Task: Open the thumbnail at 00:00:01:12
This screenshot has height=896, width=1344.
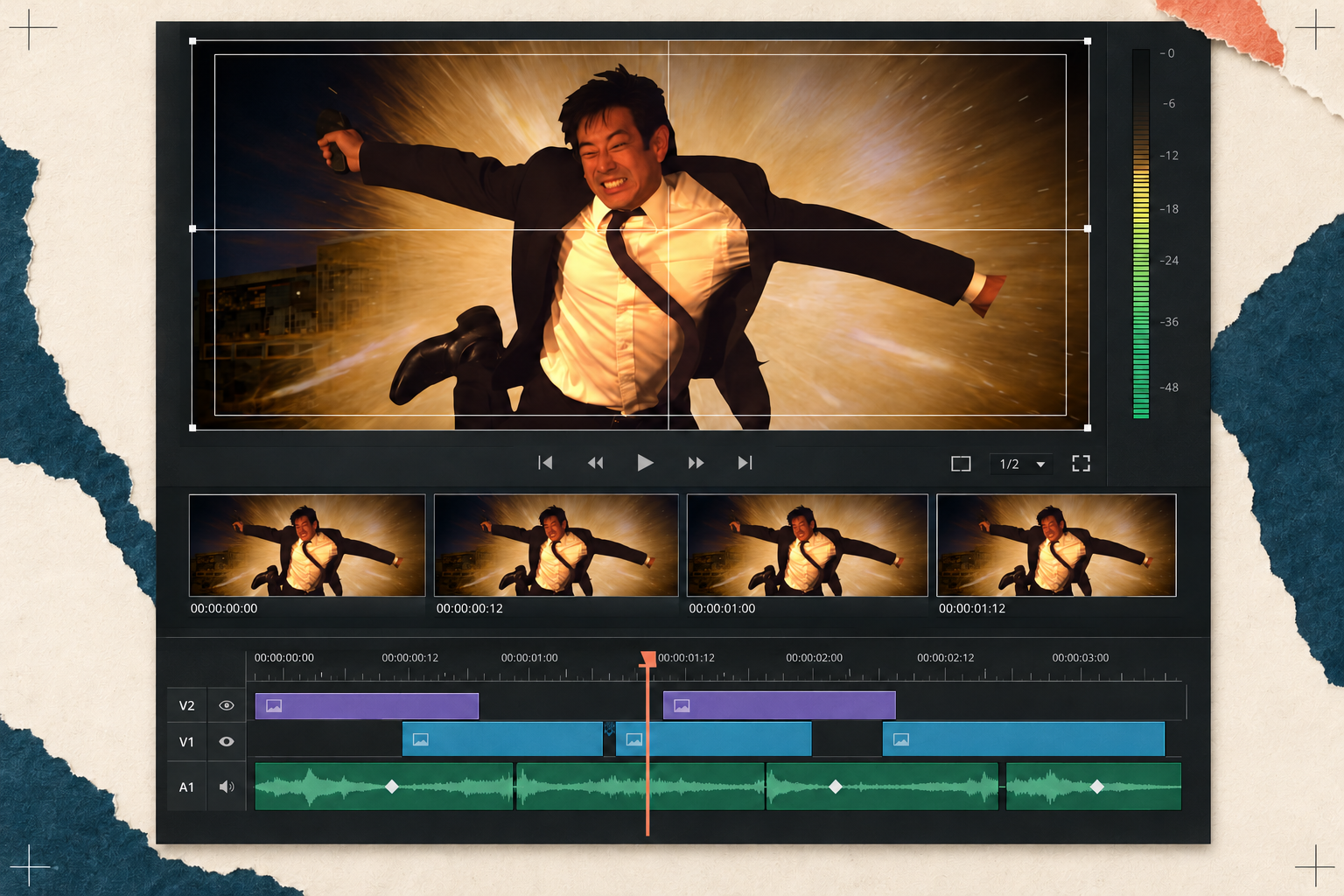Action: (1056, 545)
